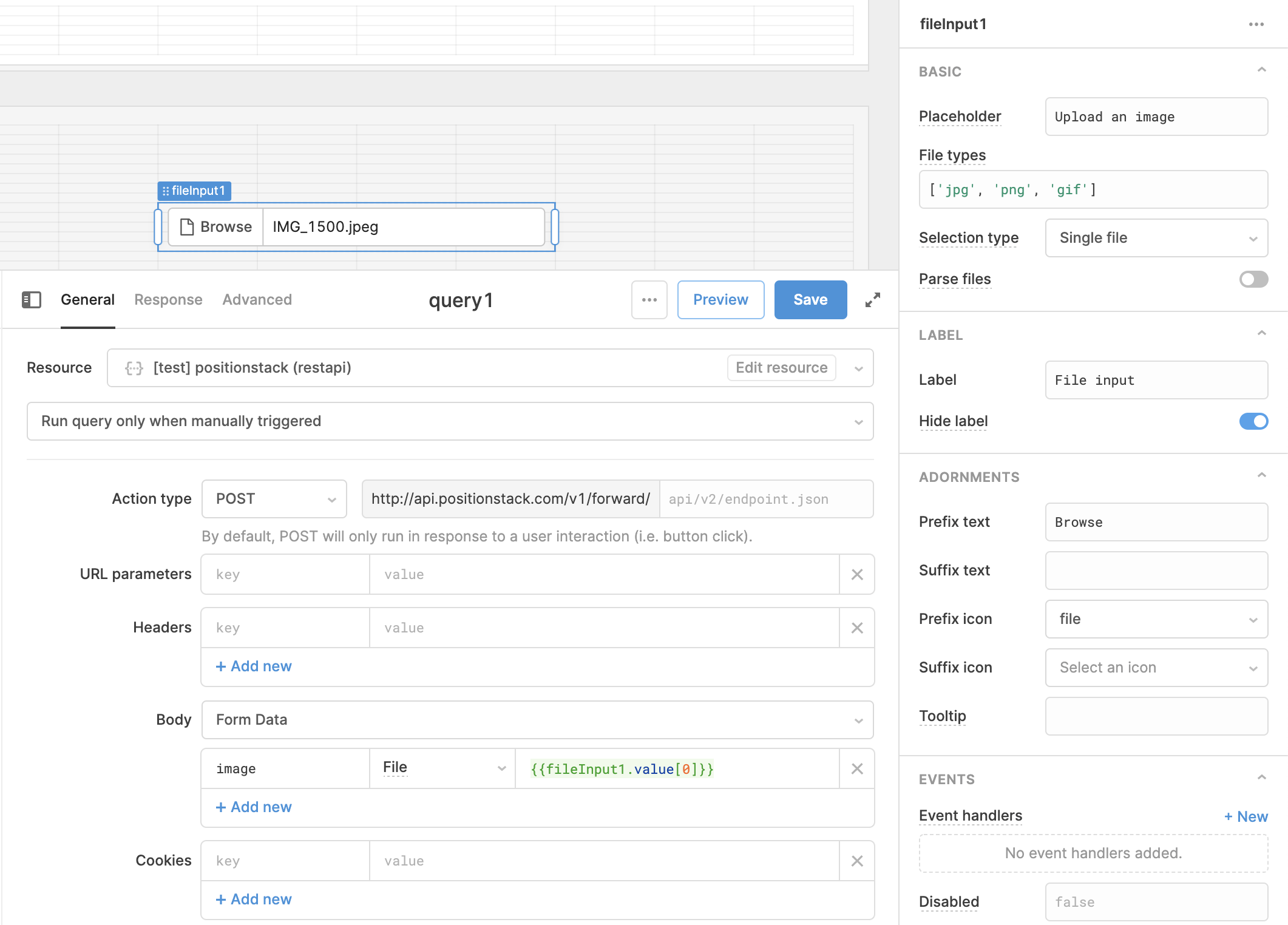Collapse the BASIC section
Image resolution: width=1288 pixels, height=925 pixels.
(1262, 70)
